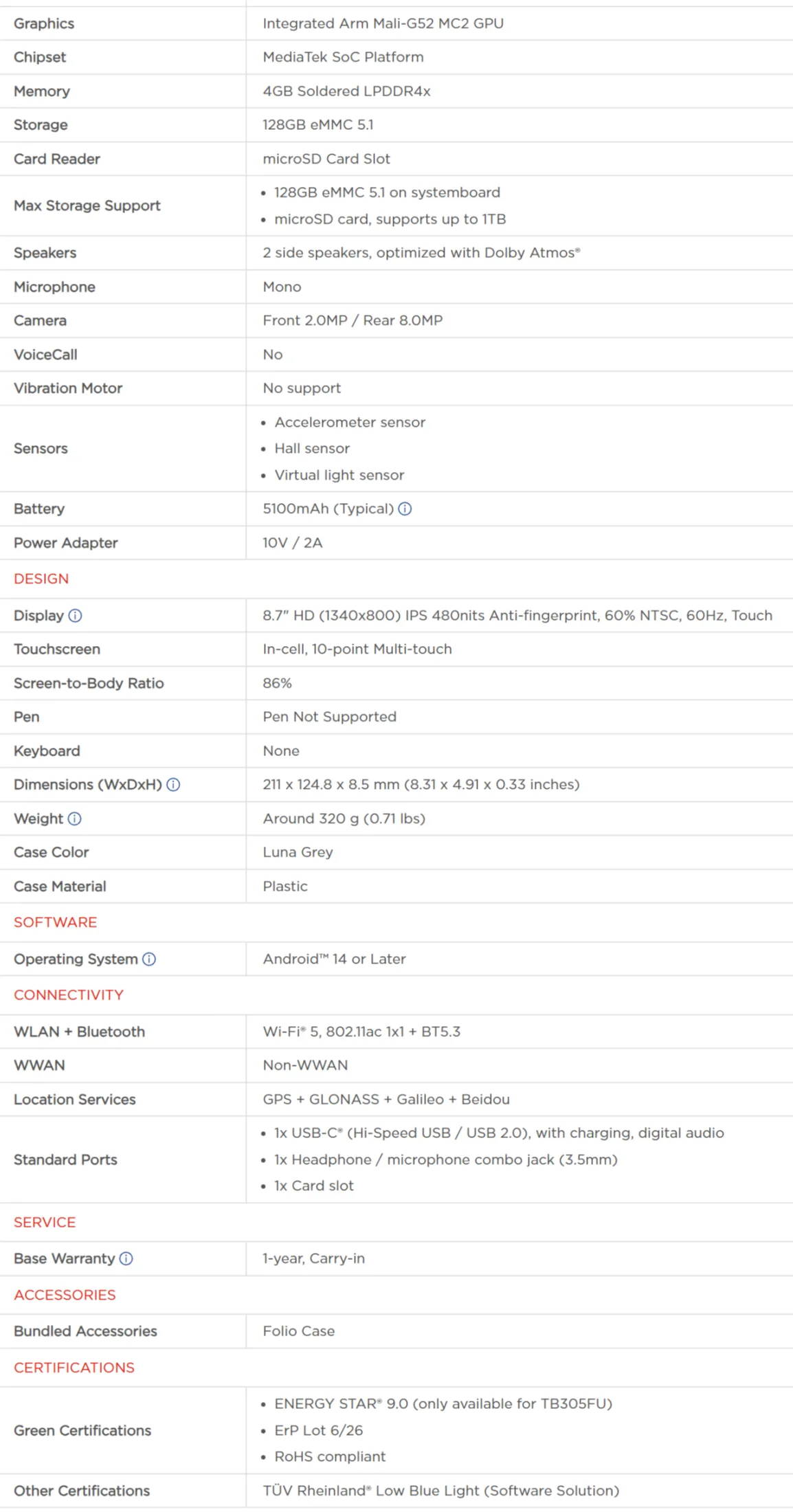Select the CERTIFICATIONS section heading
Image resolution: width=793 pixels, height=1512 pixels.
point(74,1368)
